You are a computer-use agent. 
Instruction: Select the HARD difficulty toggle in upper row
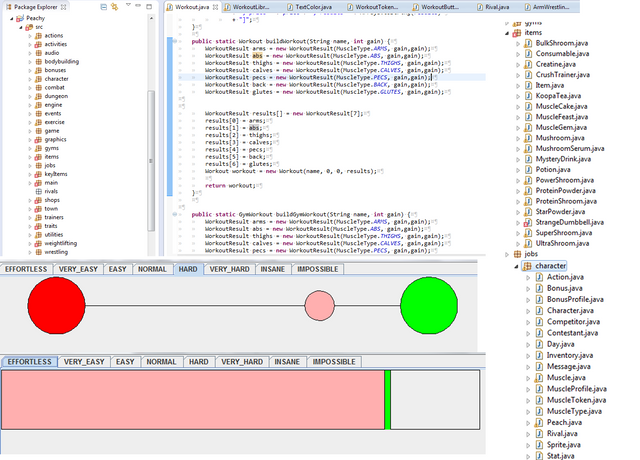tap(187, 269)
